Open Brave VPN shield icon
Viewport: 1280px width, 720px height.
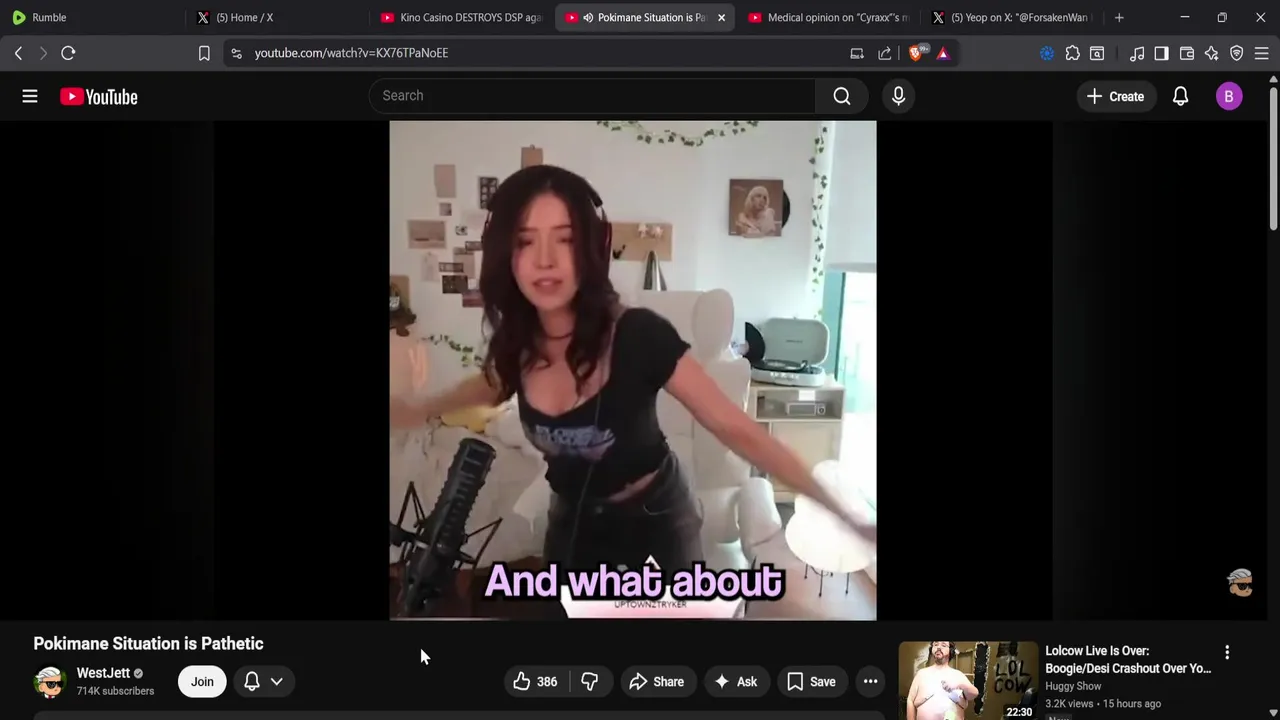click(1236, 53)
